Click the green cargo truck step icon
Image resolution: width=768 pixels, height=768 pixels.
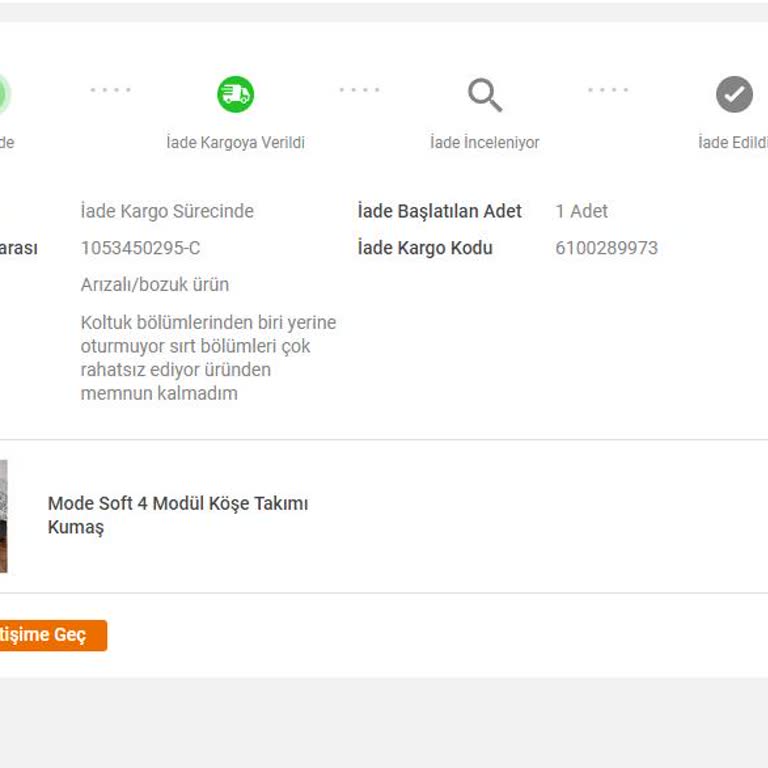pyautogui.click(x=236, y=94)
